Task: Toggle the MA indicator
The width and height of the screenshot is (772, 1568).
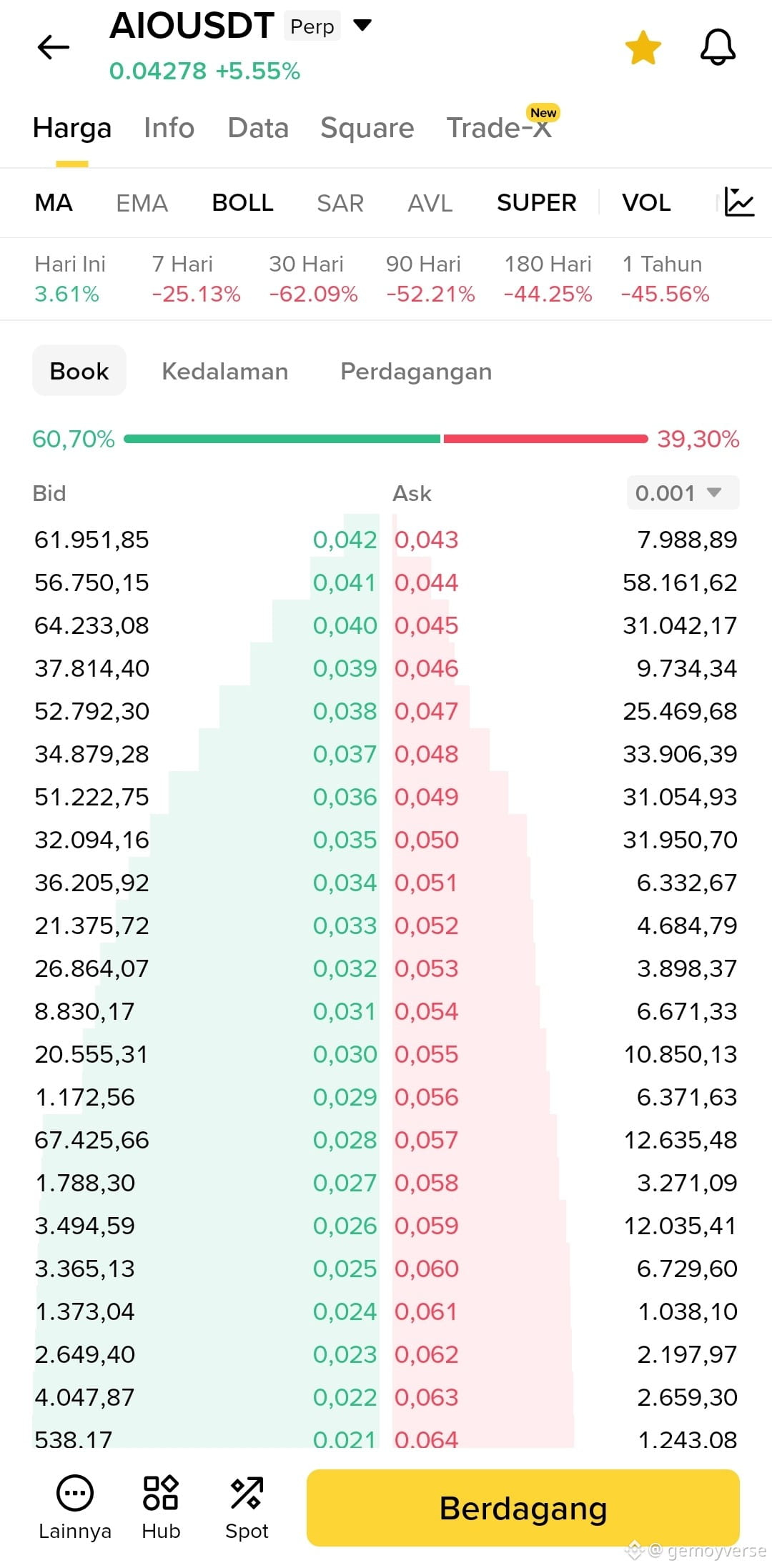Action: pos(54,203)
